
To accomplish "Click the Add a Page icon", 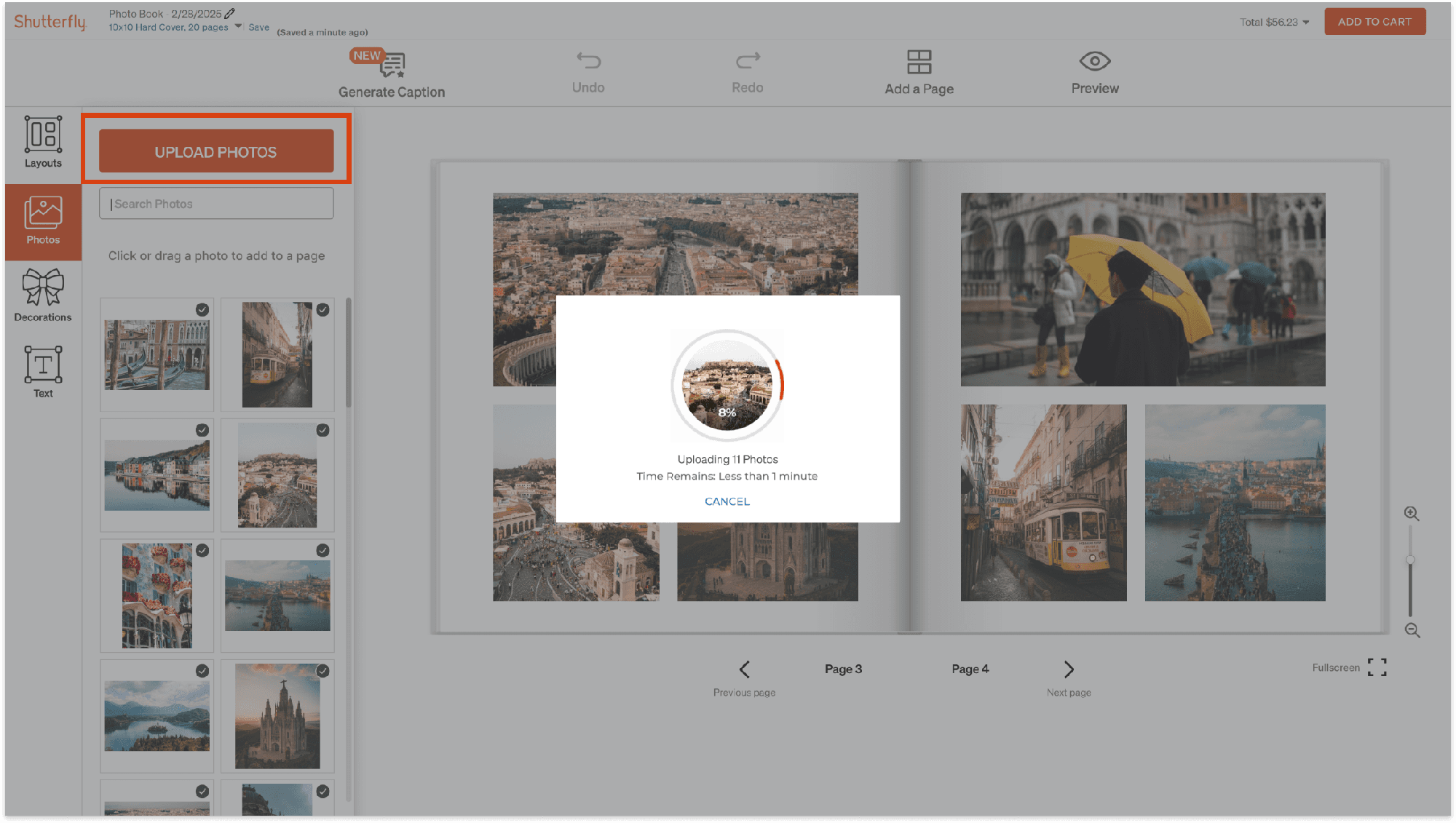I will 919,62.
